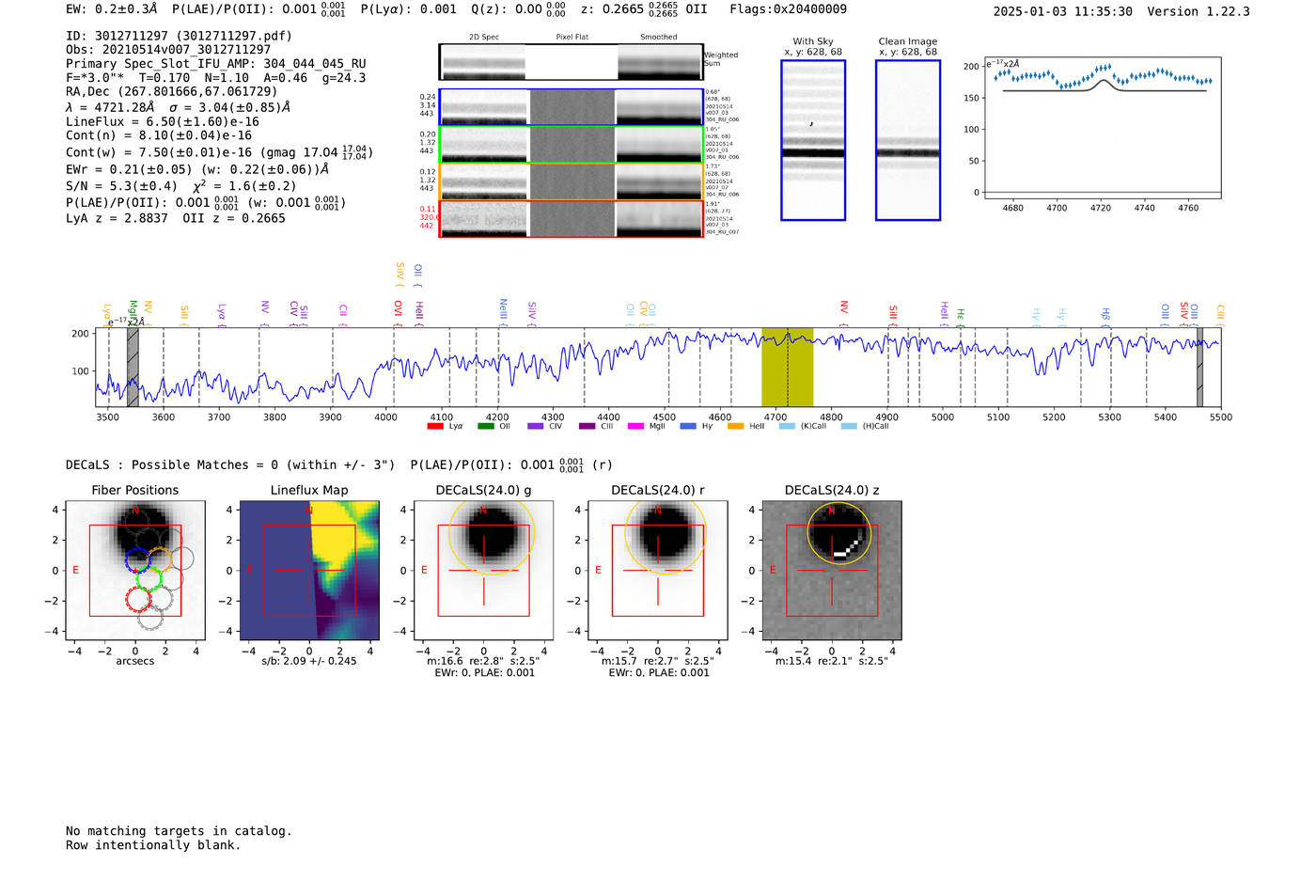Select the blue-bordered 2D spectrum row
The image size is (1316, 896).
[x=572, y=107]
